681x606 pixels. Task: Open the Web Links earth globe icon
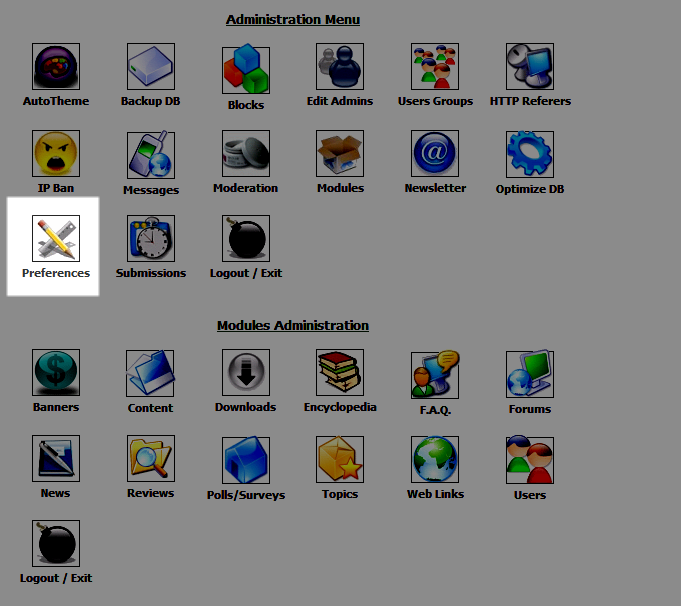point(435,459)
